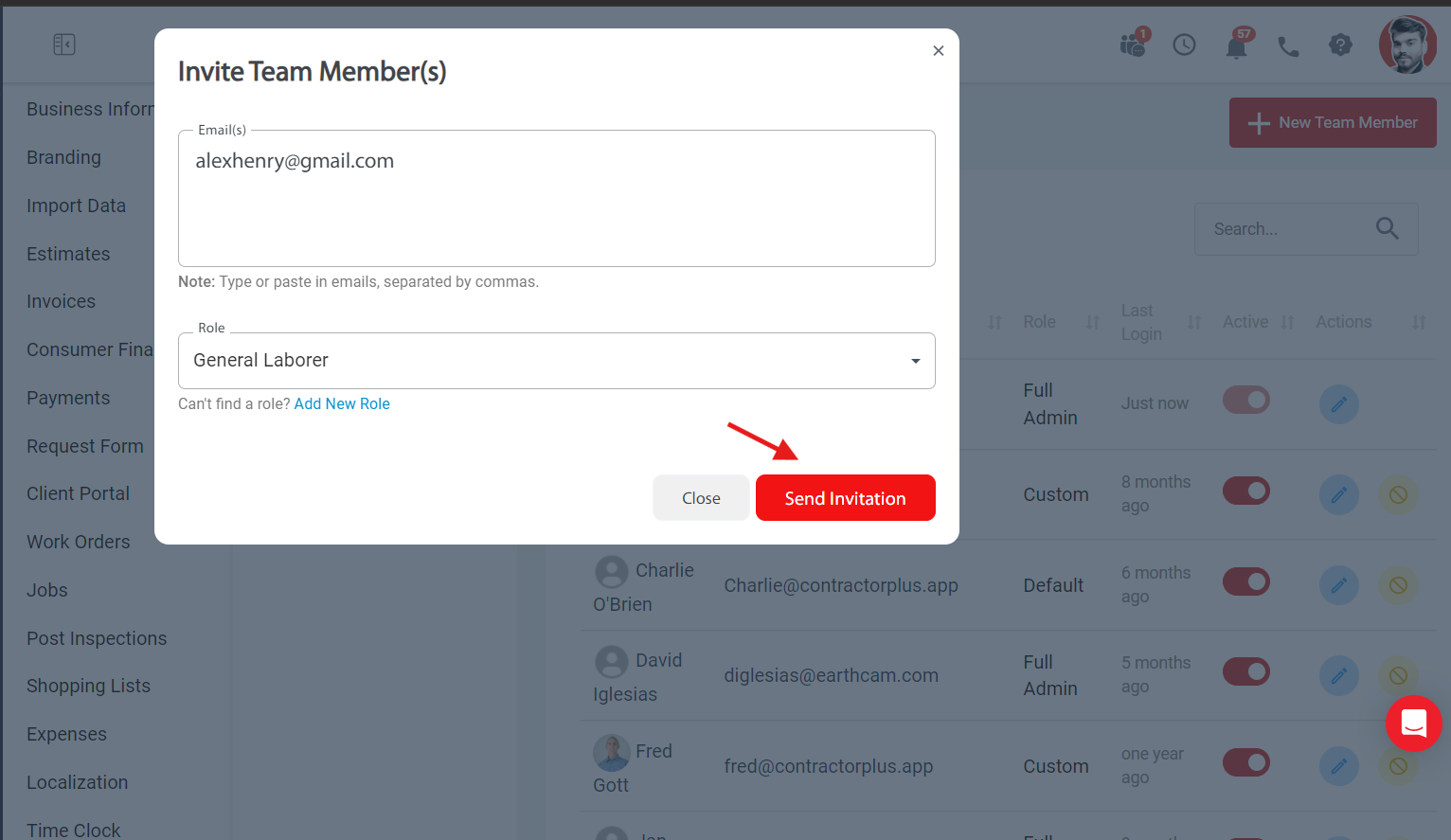Collapse the sidebar with the panel icon
The height and width of the screenshot is (840, 1451).
(x=64, y=45)
